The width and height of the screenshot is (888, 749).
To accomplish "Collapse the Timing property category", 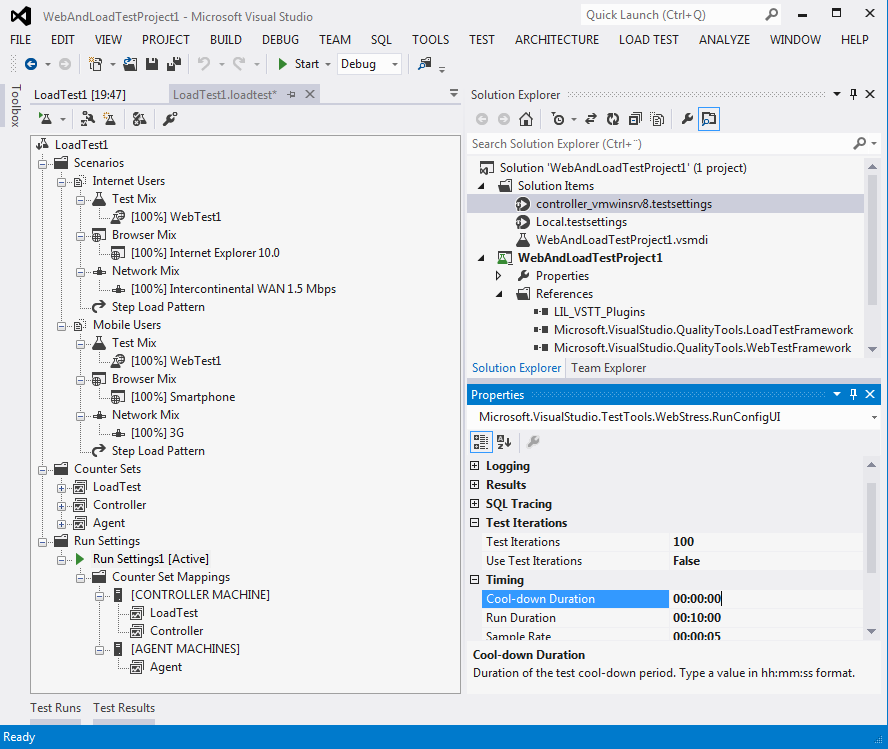I will [475, 580].
